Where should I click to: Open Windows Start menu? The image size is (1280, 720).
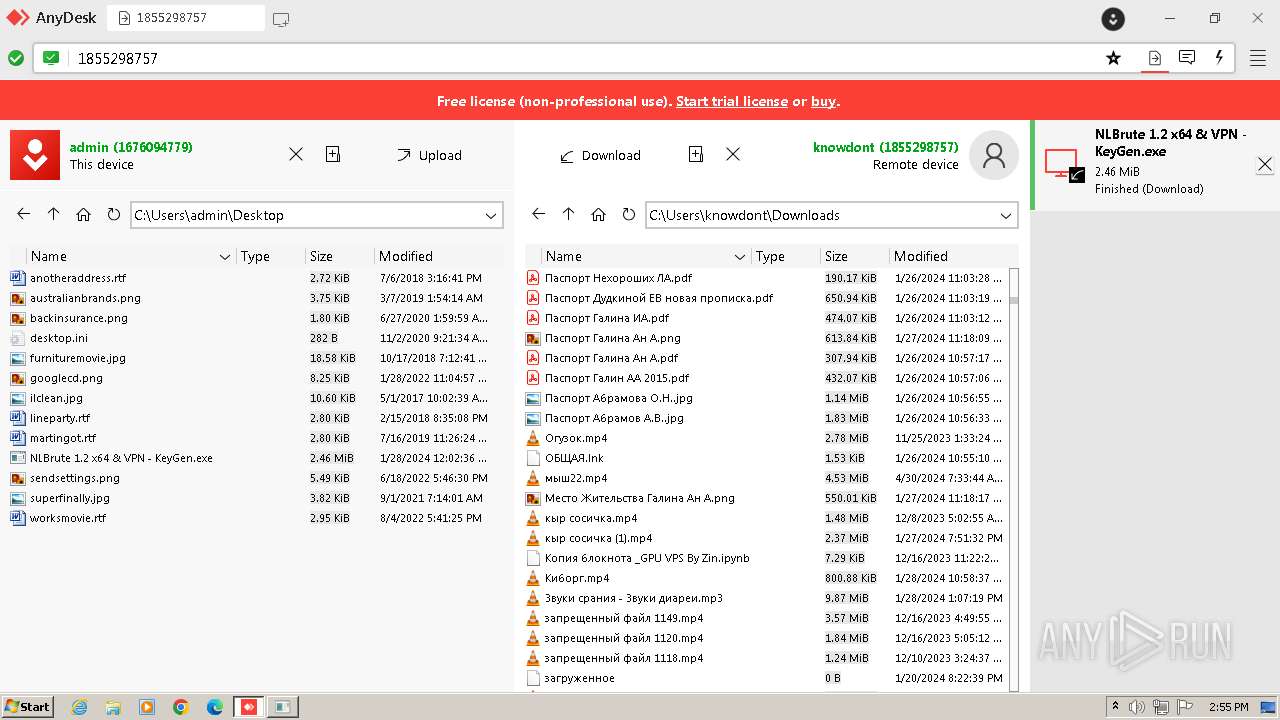pos(27,707)
